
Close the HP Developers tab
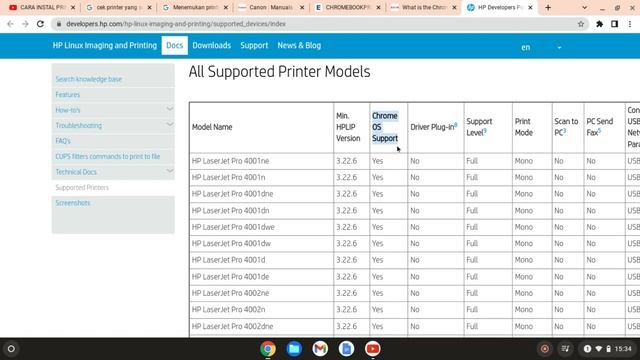(x=530, y=7)
